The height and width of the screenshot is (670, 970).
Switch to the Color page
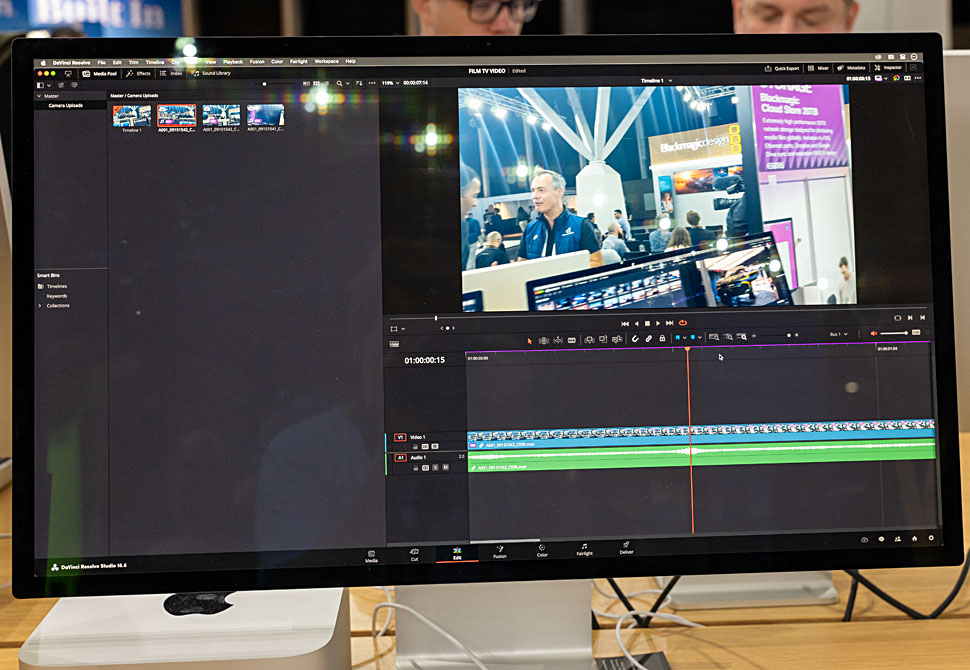[542, 551]
